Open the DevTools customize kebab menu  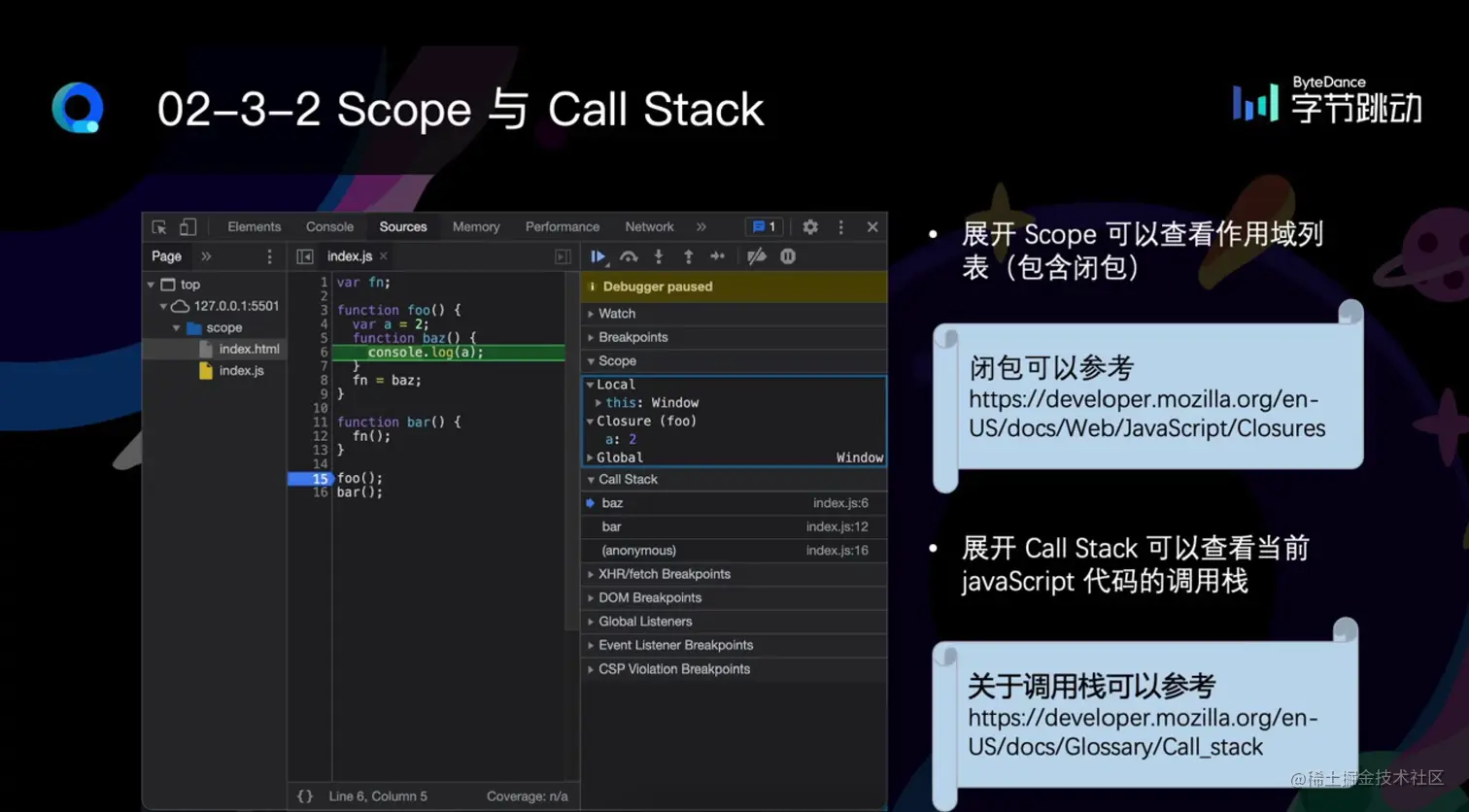pos(841,227)
